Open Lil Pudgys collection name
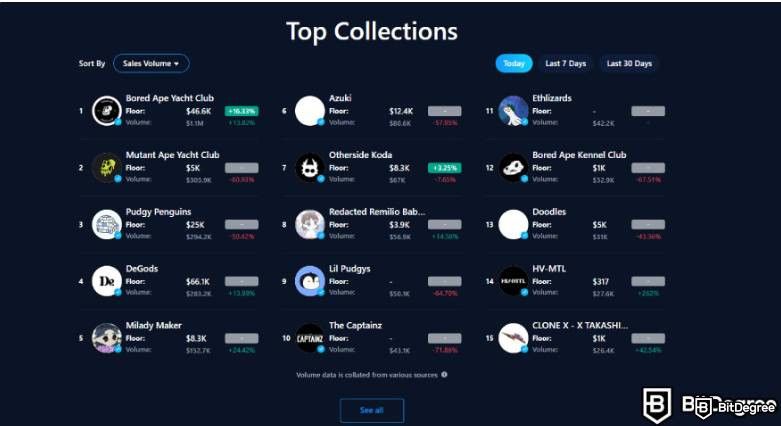 (350, 269)
